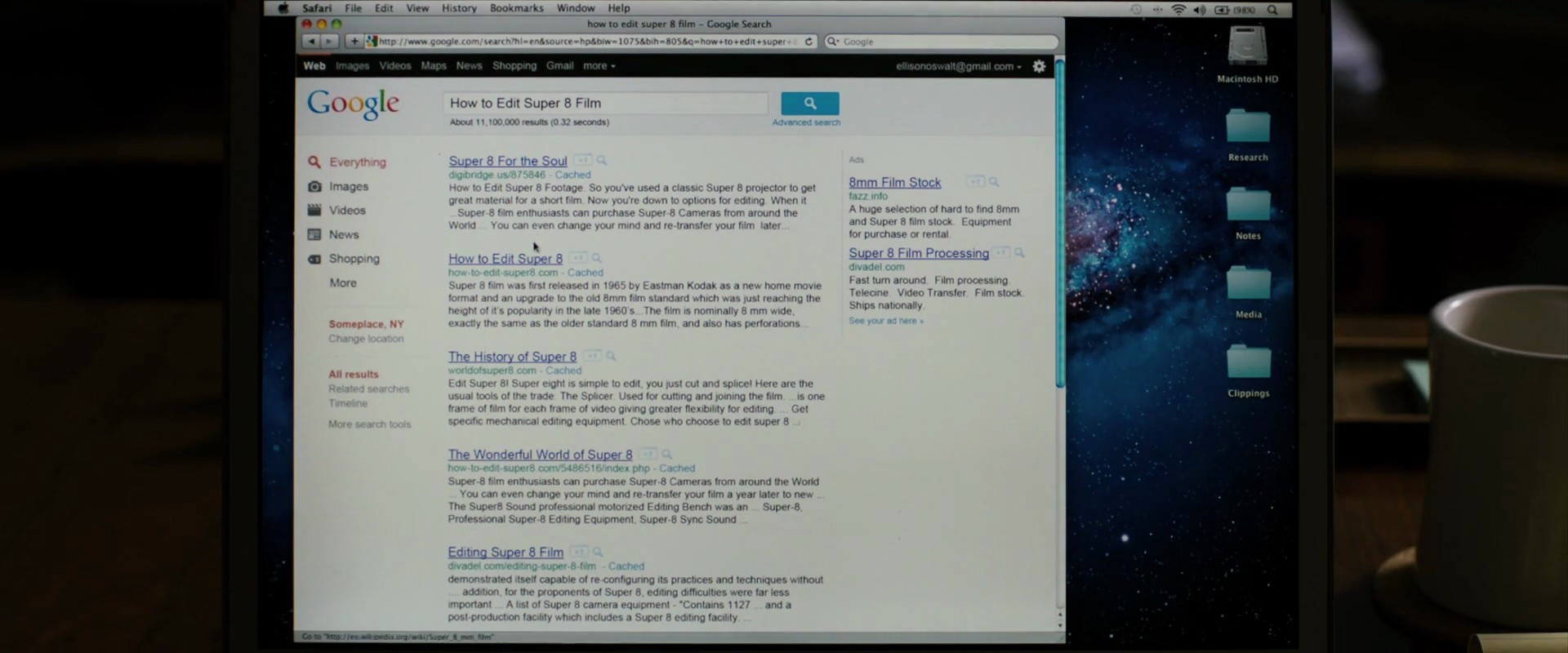Open the 'Super 8 For the Soul' result

tap(508, 161)
